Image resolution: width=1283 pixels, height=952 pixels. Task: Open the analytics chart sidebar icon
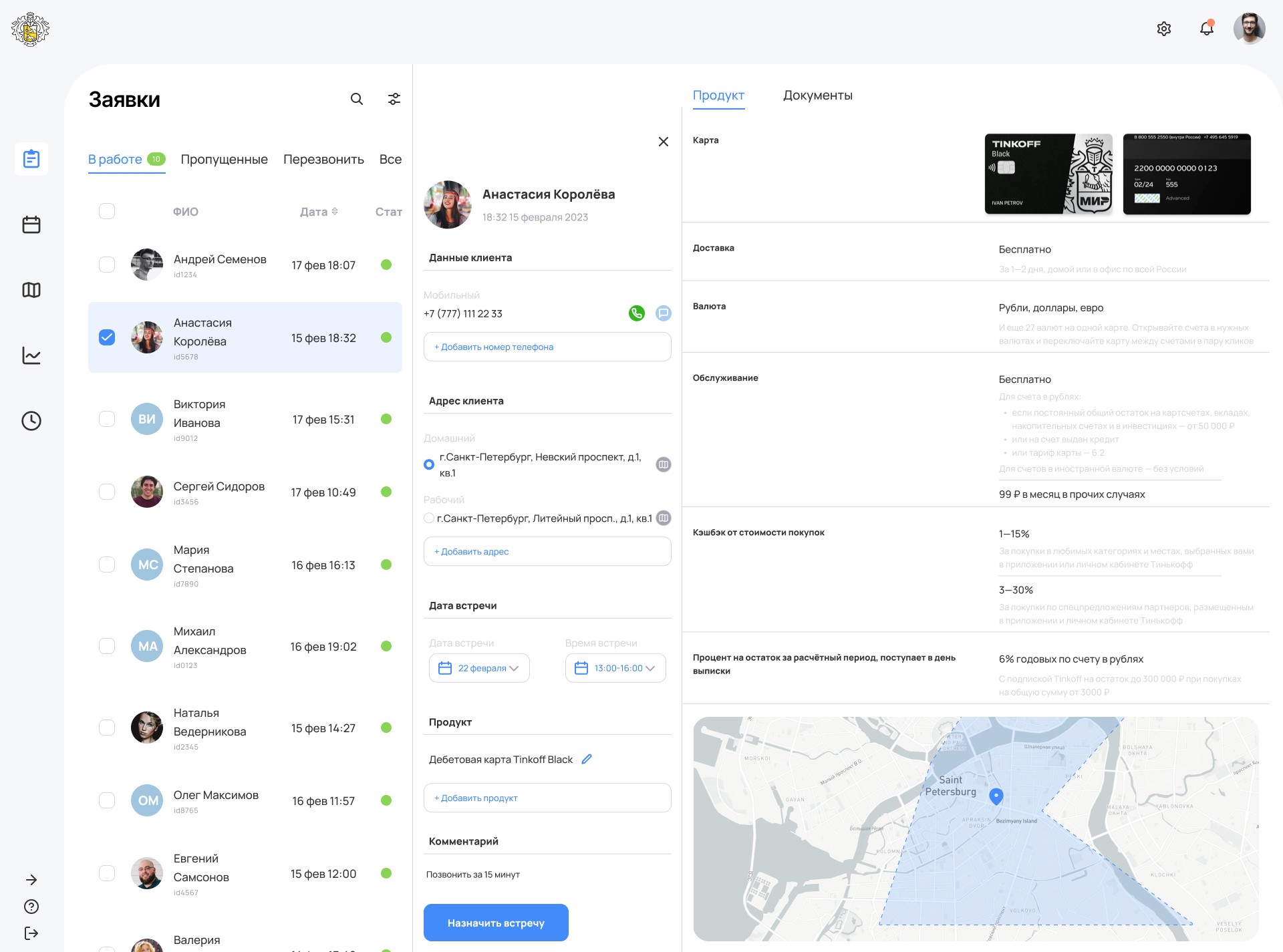pyautogui.click(x=31, y=355)
